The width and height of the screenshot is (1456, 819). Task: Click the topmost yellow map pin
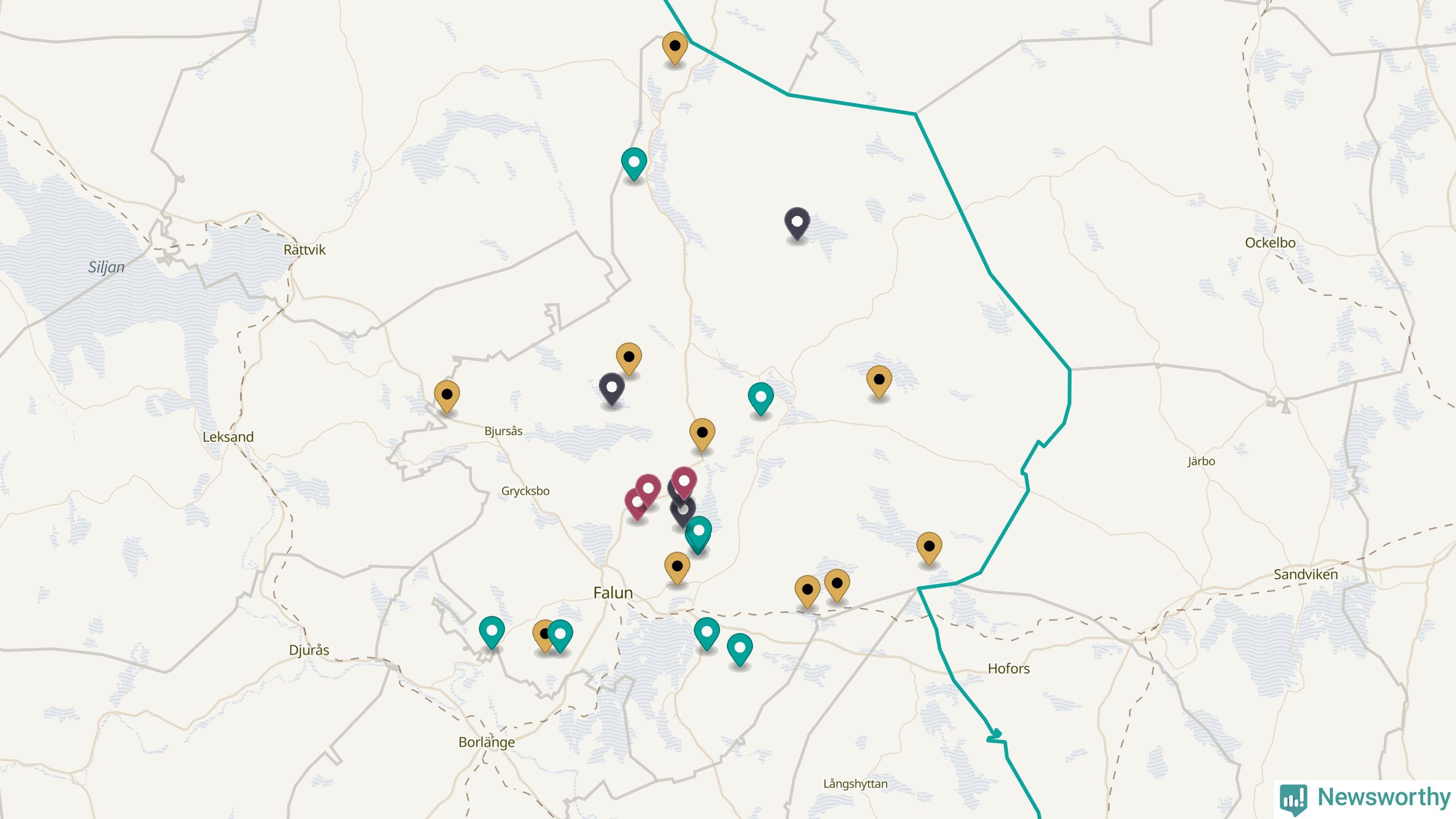675,48
